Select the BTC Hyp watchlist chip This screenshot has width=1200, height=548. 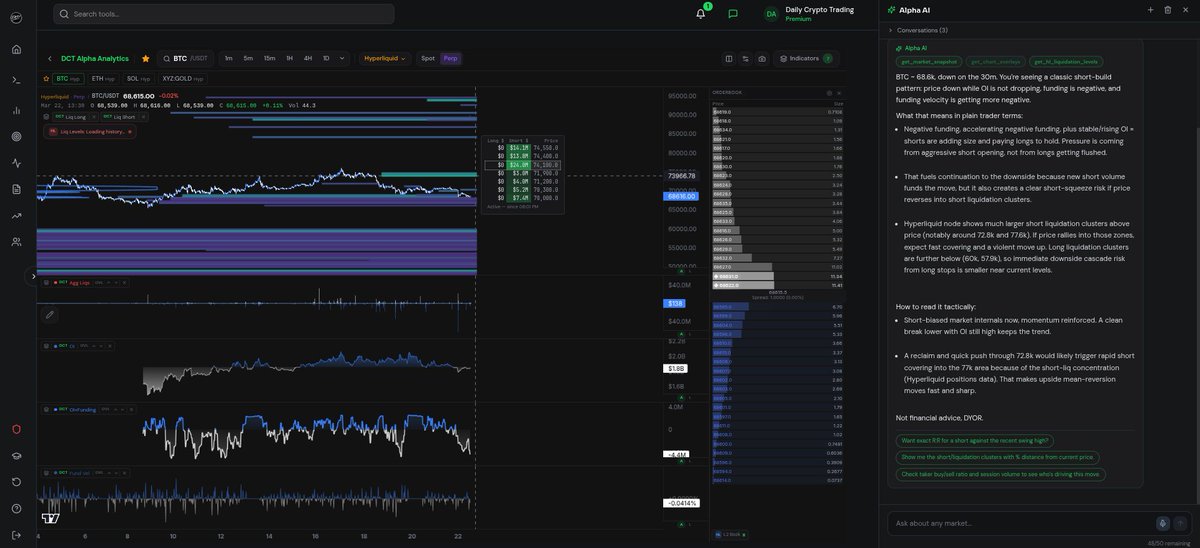coord(69,78)
